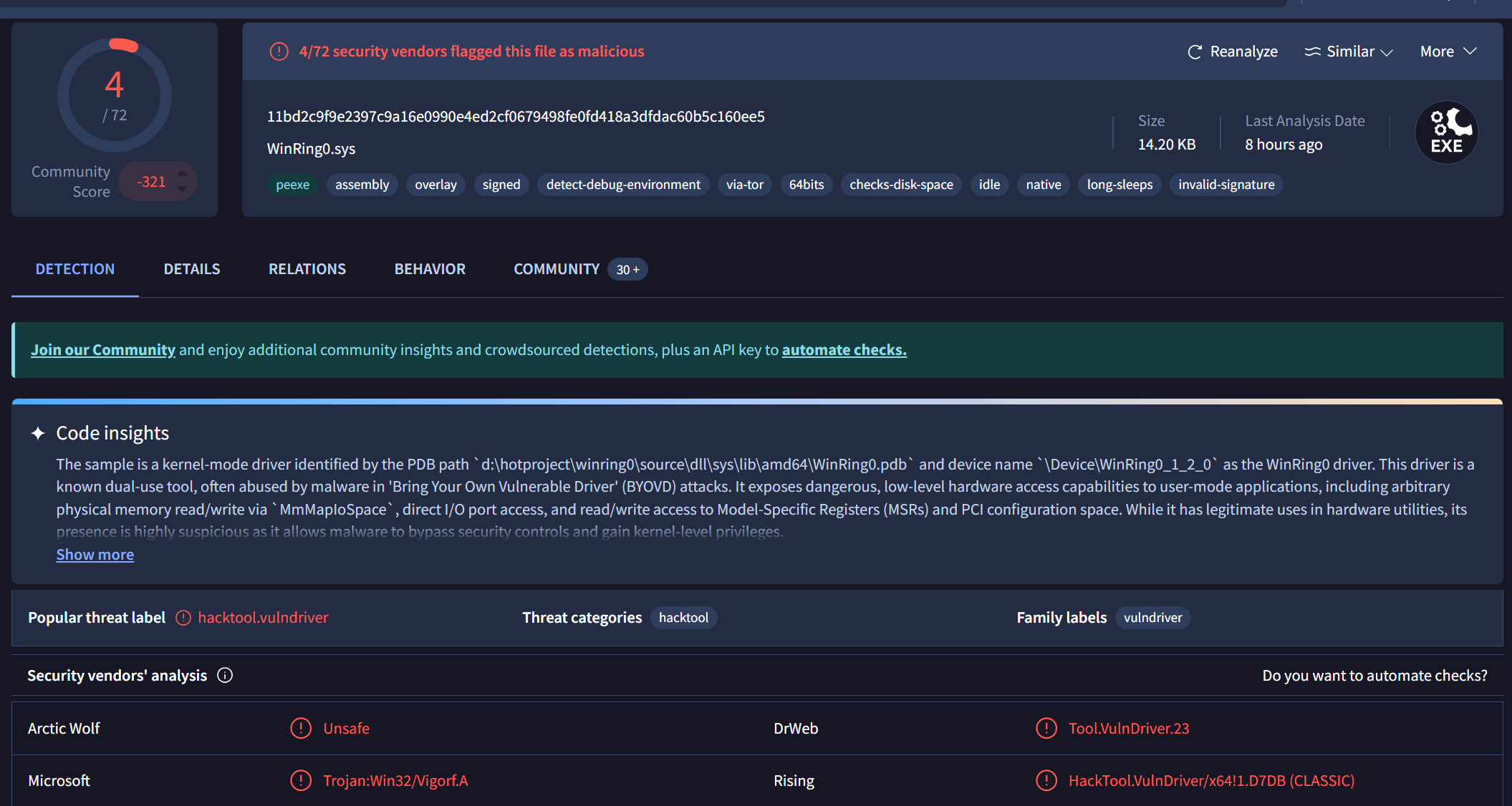Open the Join our Community link
1512x806 pixels.
[103, 350]
